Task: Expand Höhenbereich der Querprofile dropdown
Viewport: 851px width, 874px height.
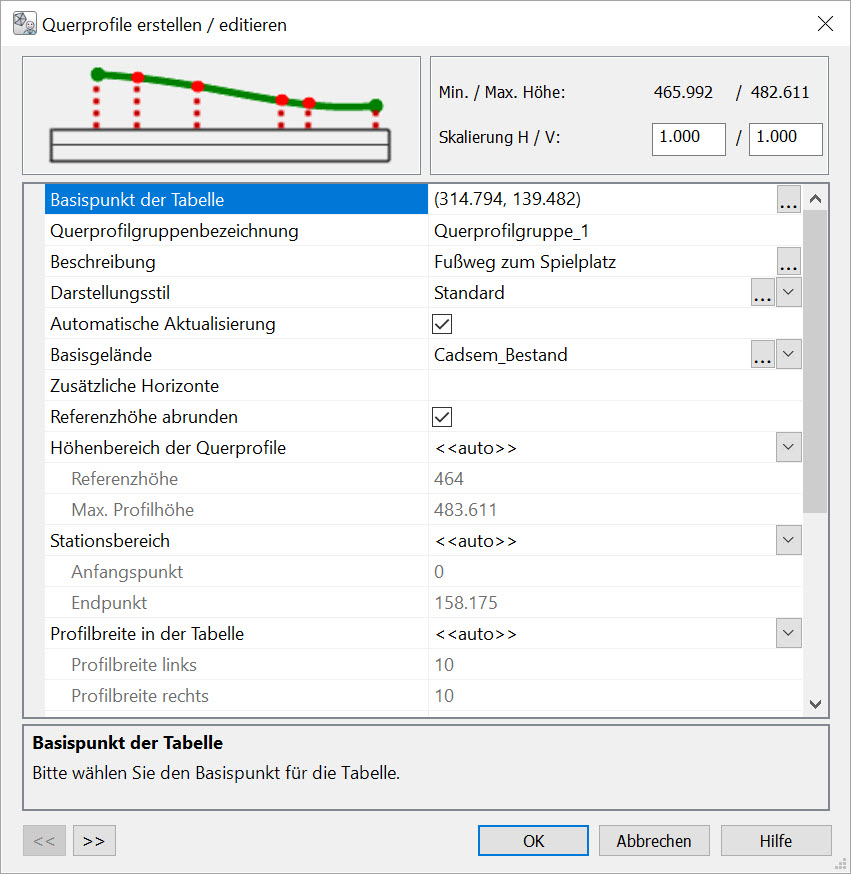Action: 789,448
